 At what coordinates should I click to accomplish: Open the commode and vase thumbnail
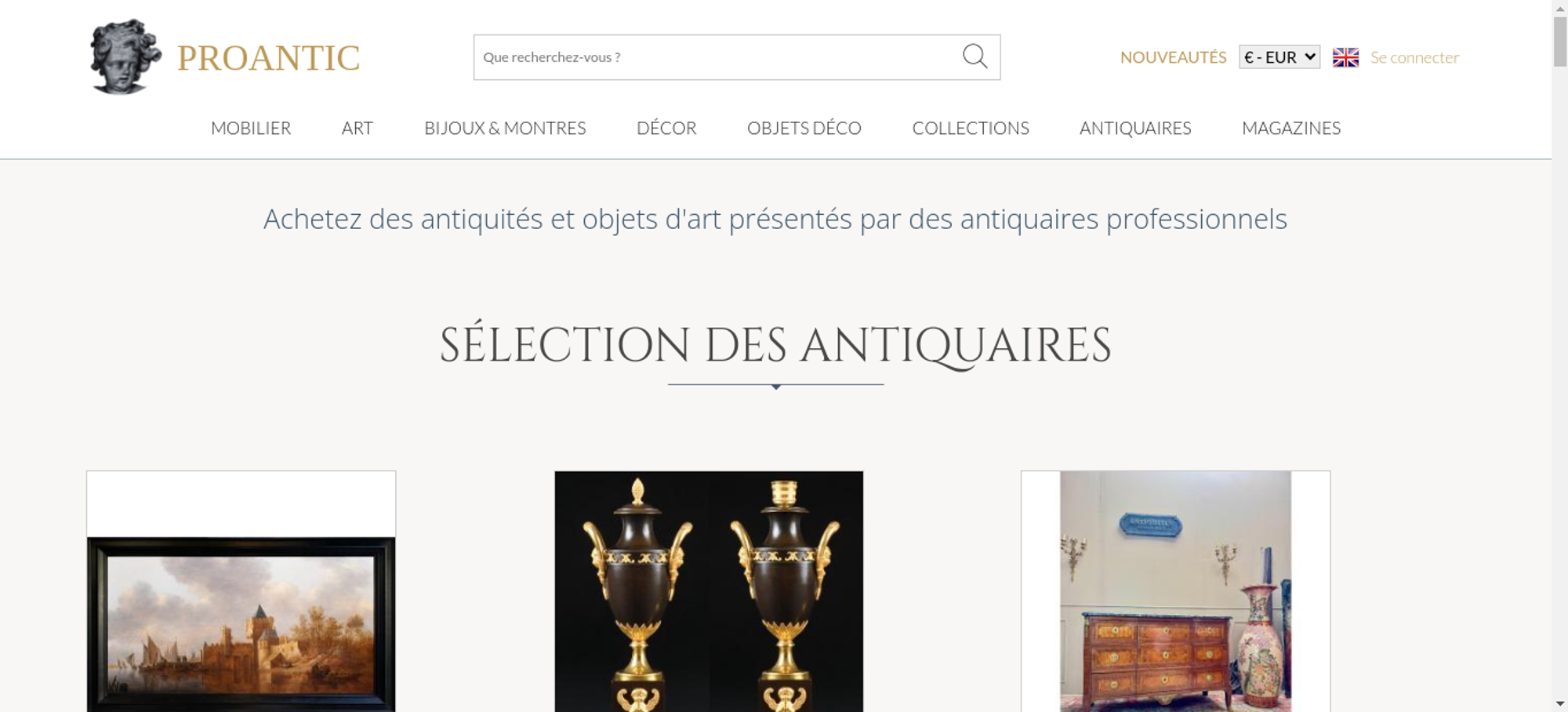1175,591
